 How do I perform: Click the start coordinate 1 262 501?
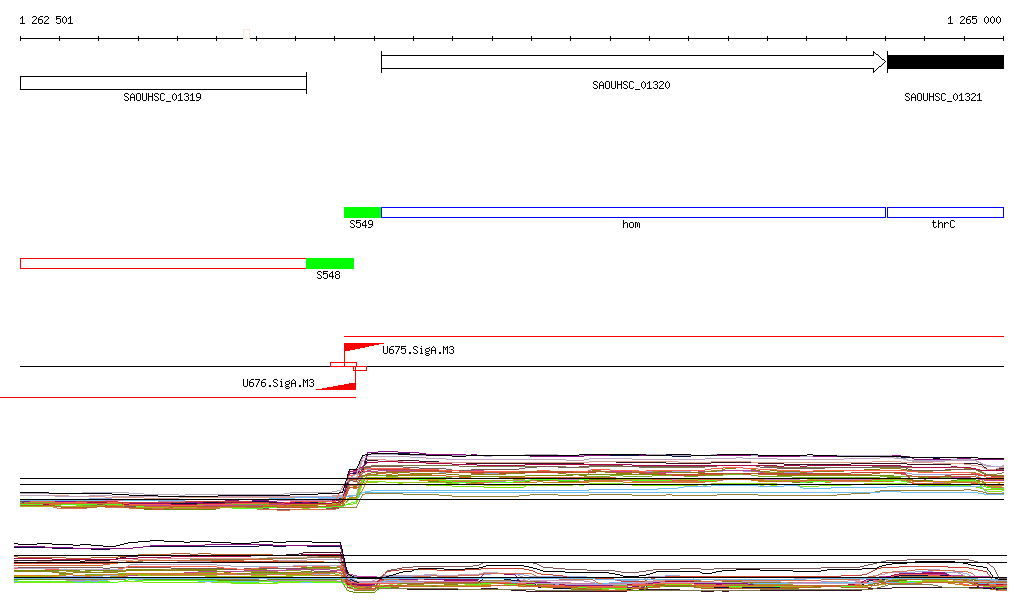point(46,20)
